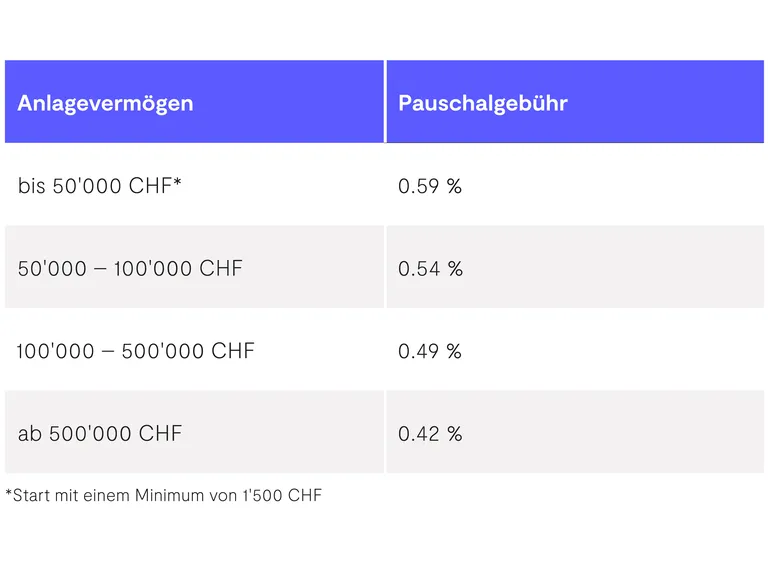Screen dimensions: 768x576
Task: Click the asterisk starting the footnote
Action: coord(9,493)
